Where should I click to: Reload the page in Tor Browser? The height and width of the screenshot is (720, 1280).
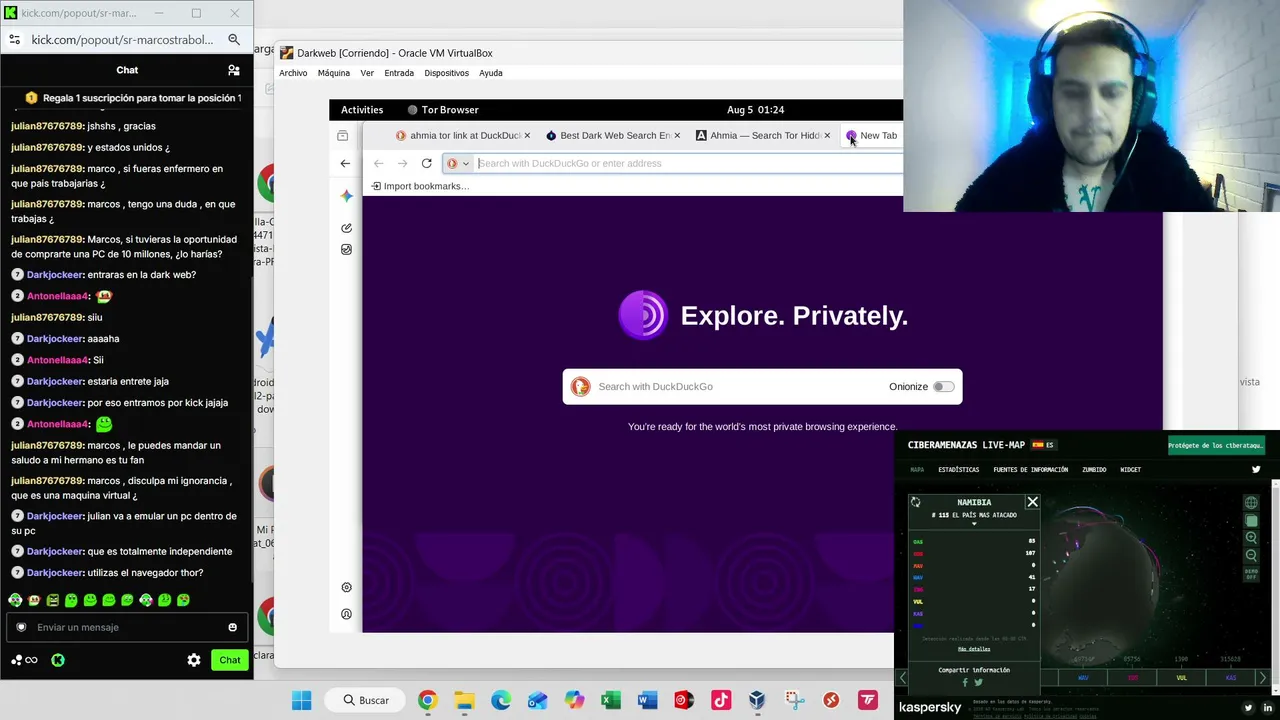427,163
